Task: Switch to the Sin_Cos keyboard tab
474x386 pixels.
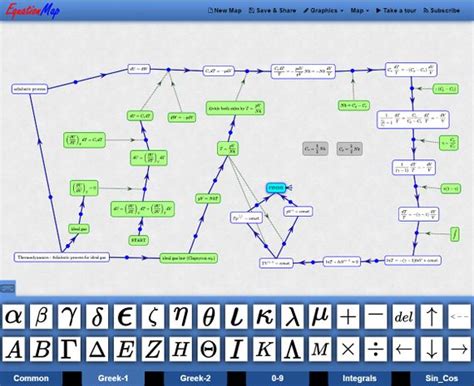Action: pyautogui.click(x=442, y=378)
